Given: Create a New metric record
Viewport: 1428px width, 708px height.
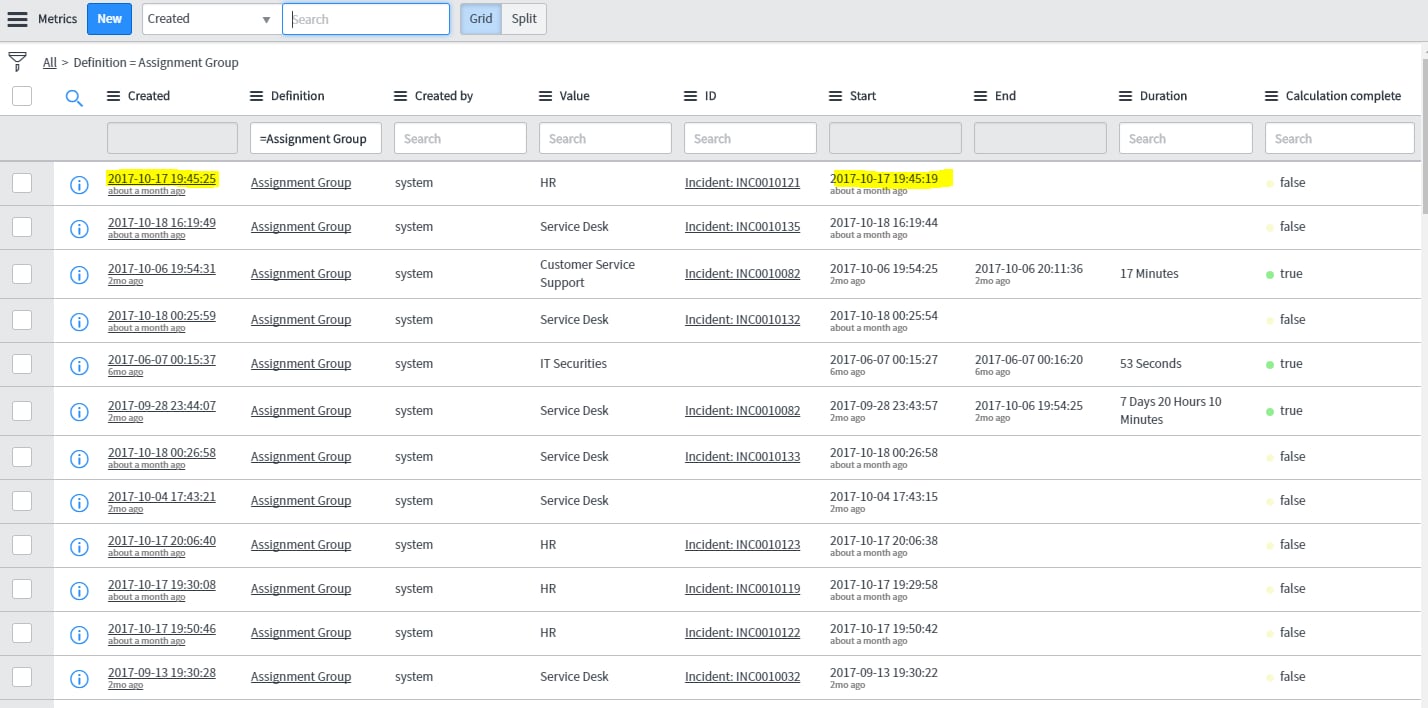Looking at the screenshot, I should (x=110, y=19).
